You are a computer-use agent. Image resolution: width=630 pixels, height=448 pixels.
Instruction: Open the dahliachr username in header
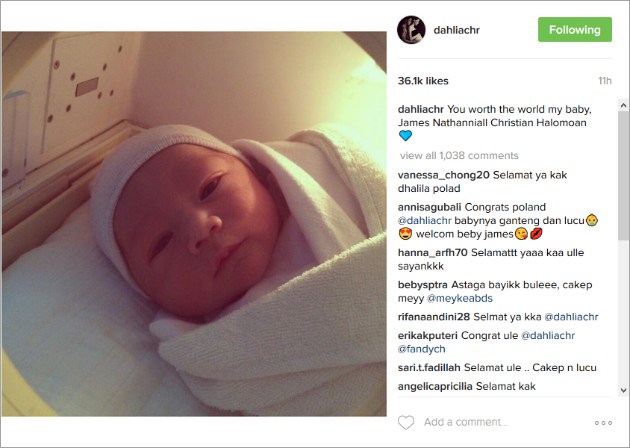click(456, 30)
